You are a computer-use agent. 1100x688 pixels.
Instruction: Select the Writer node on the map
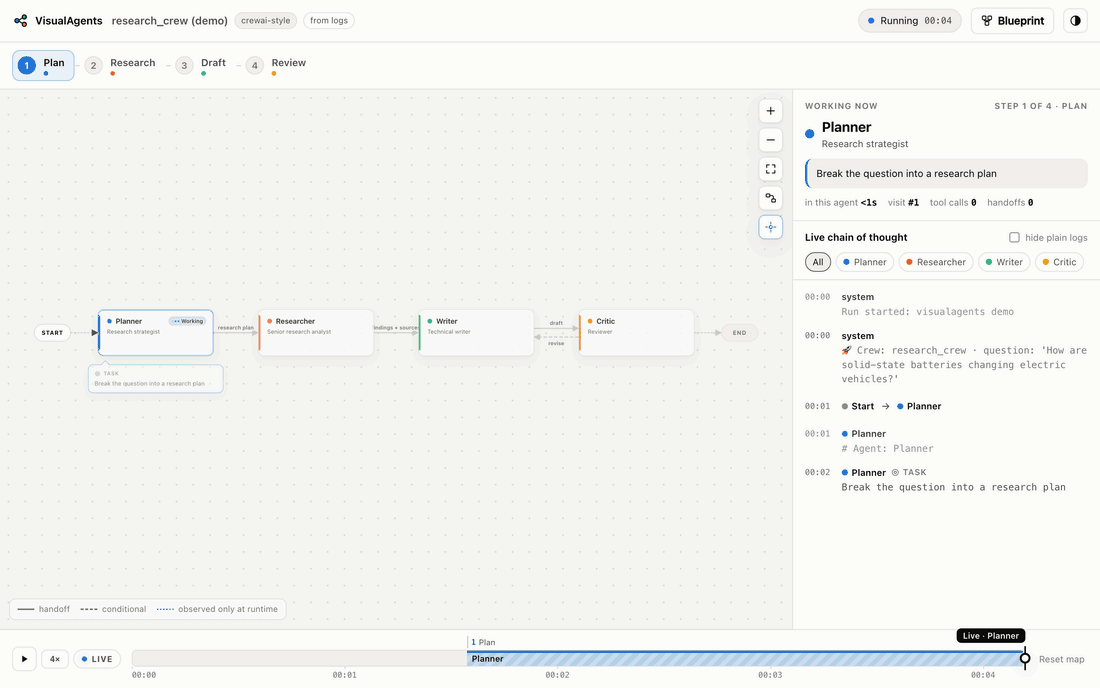tap(476, 332)
